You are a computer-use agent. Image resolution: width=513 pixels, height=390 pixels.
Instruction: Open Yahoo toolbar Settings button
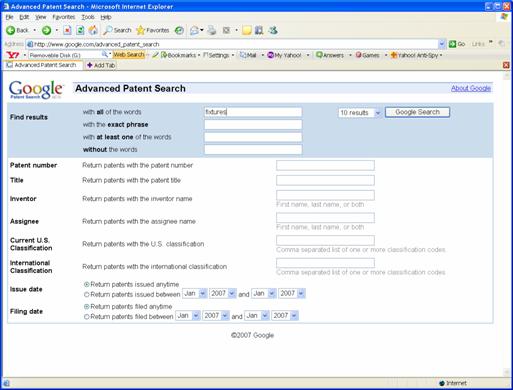click(x=216, y=55)
